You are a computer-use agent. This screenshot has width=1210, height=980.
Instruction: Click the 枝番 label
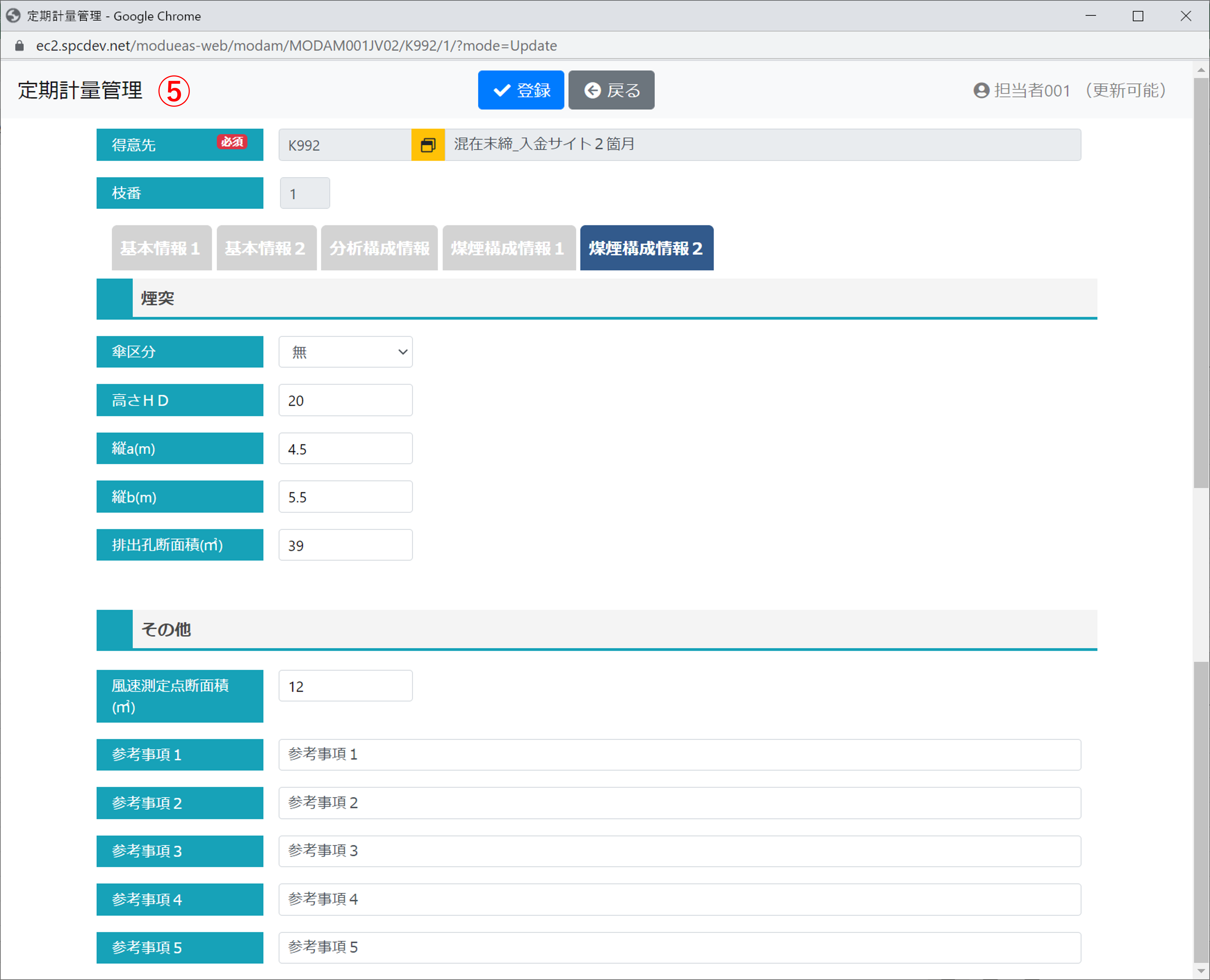[179, 193]
